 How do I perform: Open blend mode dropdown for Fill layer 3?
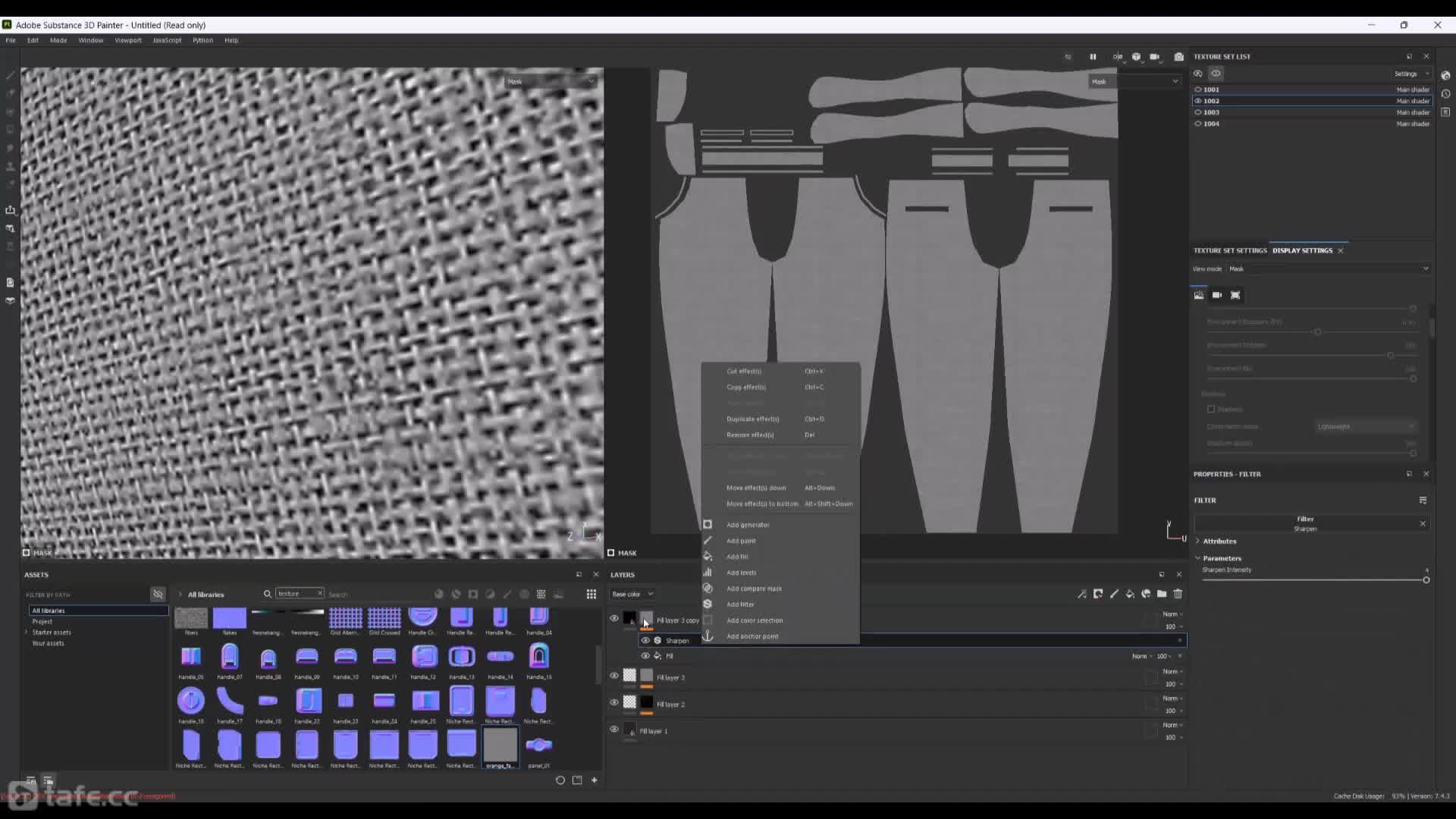pyautogui.click(x=1172, y=672)
